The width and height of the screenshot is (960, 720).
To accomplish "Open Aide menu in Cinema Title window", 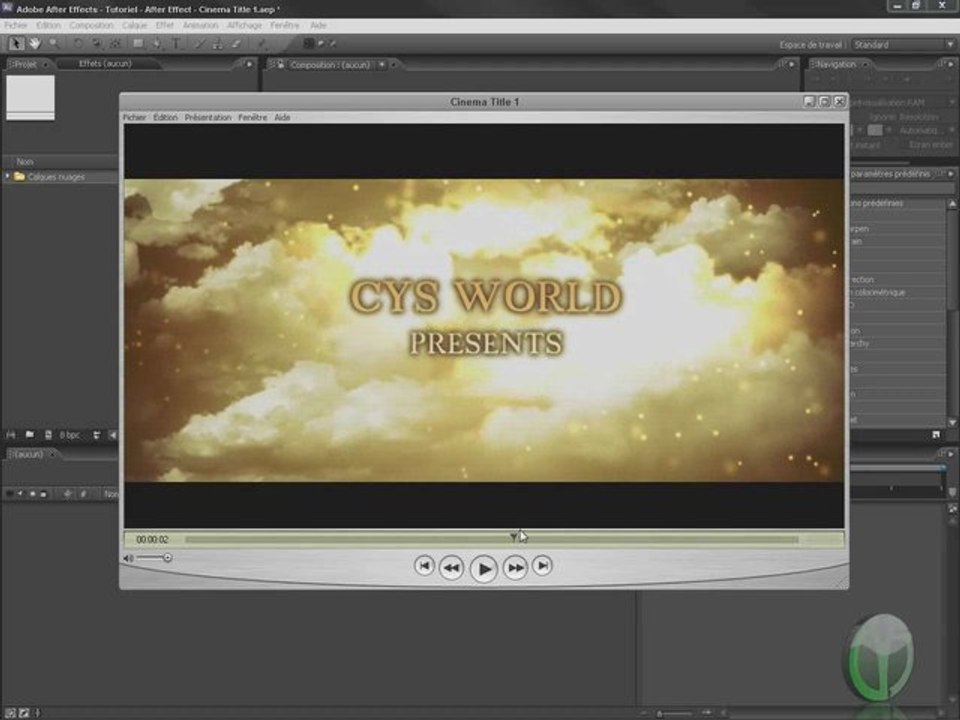I will (x=282, y=118).
